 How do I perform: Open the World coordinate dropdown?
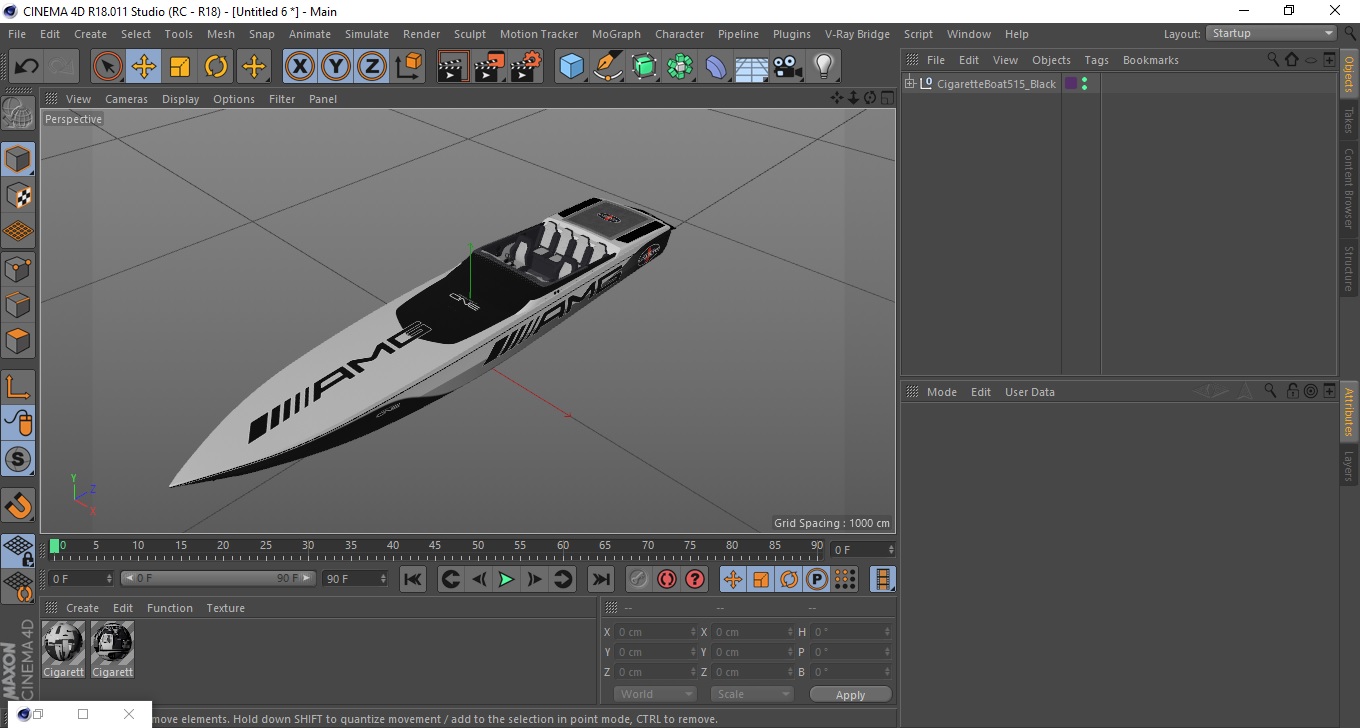coord(655,694)
